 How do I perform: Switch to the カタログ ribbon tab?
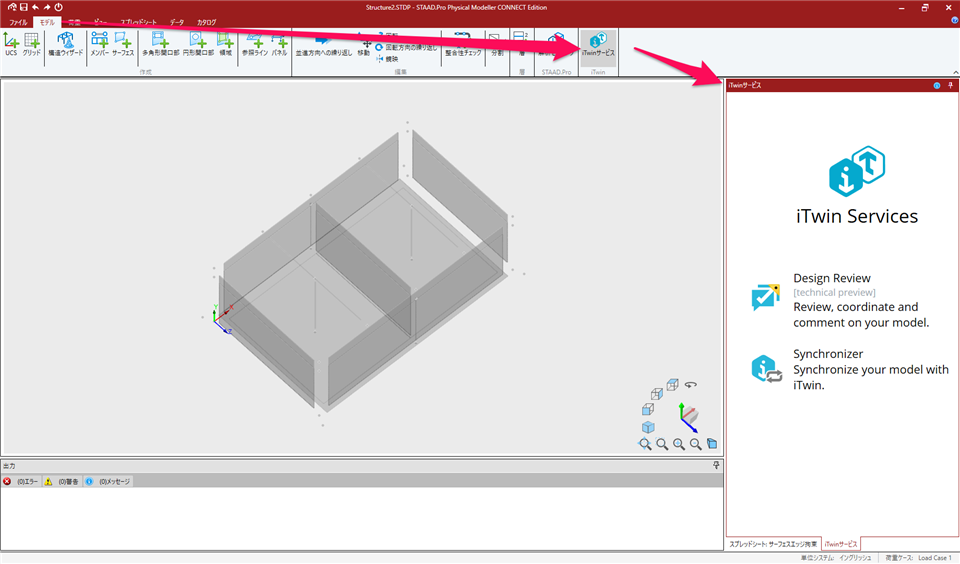pos(206,22)
